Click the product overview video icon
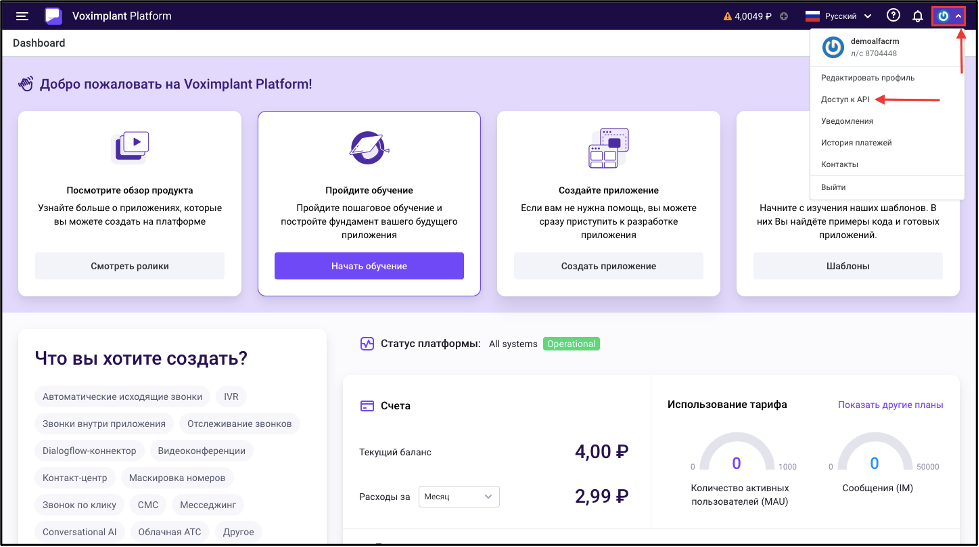979x547 pixels. [x=130, y=147]
